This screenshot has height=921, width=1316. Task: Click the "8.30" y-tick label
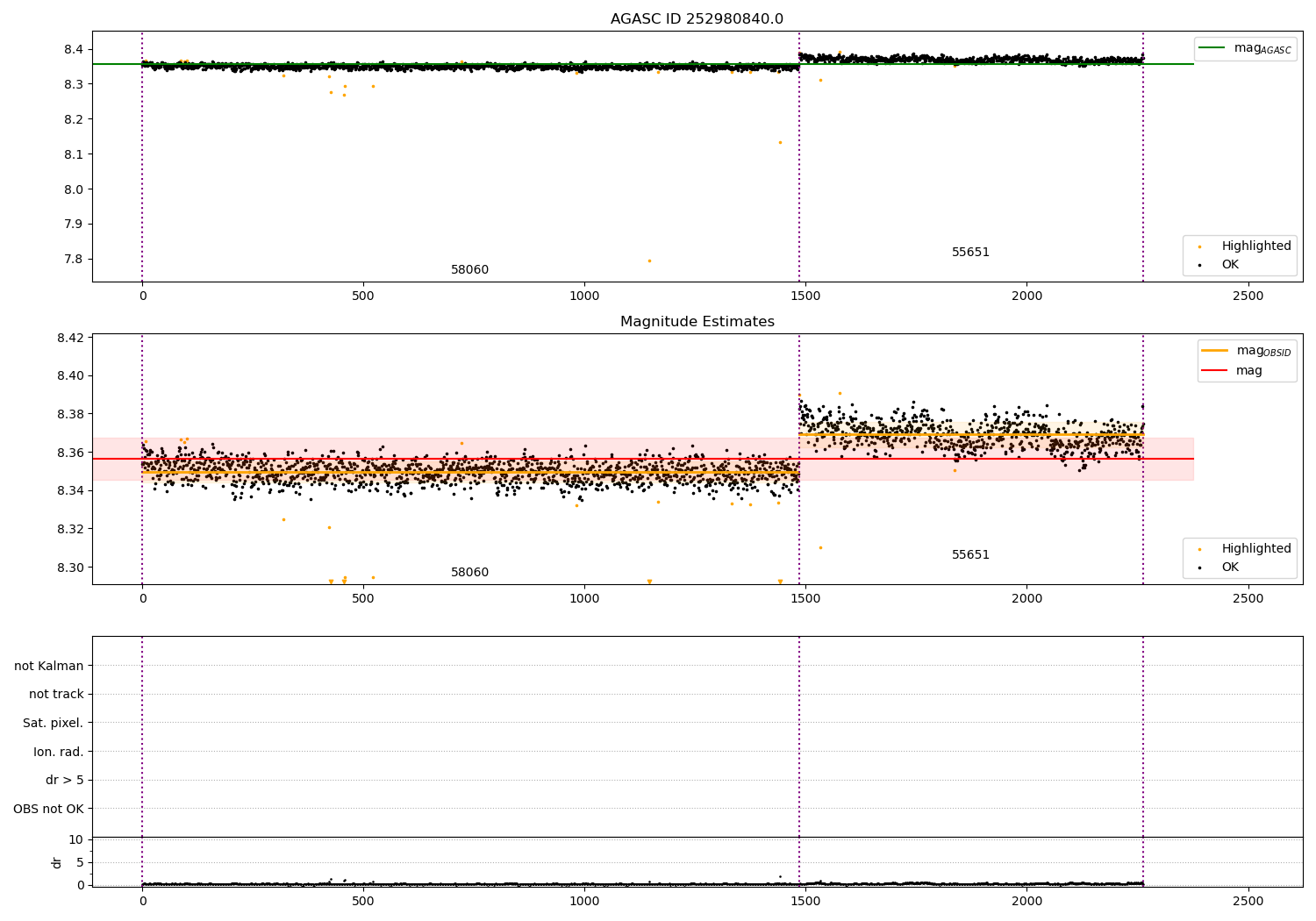pyautogui.click(x=70, y=568)
